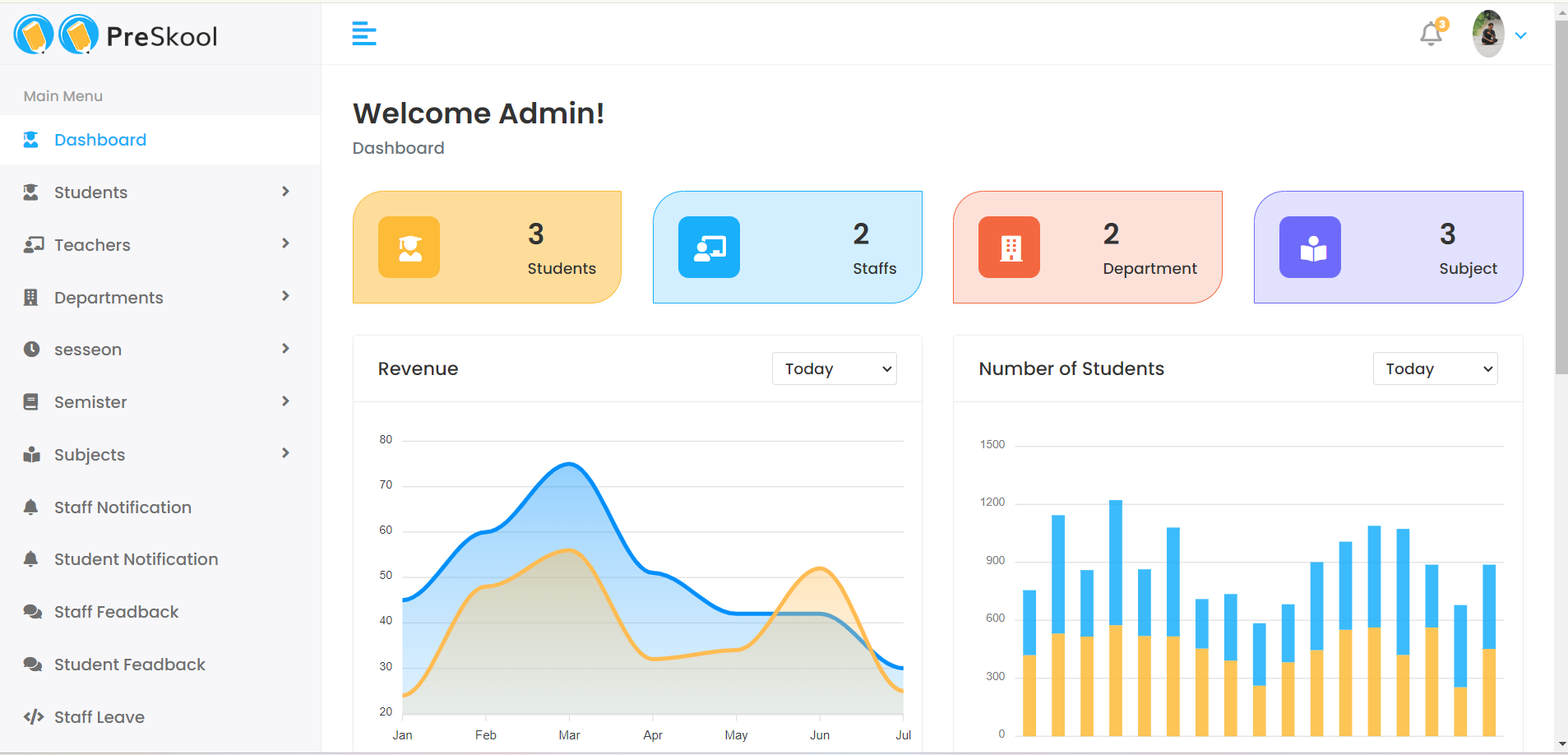Select the sesseon clock icon
The image size is (1568, 755).
click(31, 349)
